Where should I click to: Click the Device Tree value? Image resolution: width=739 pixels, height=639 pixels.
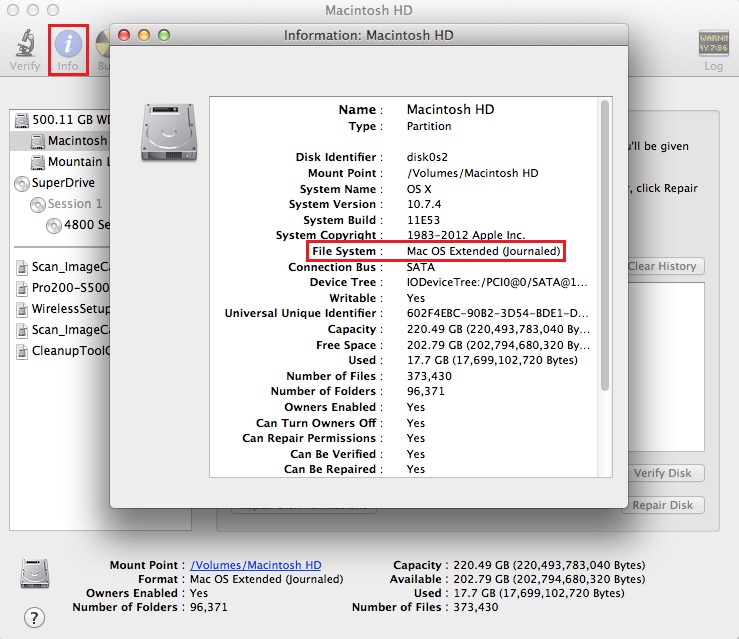497,282
